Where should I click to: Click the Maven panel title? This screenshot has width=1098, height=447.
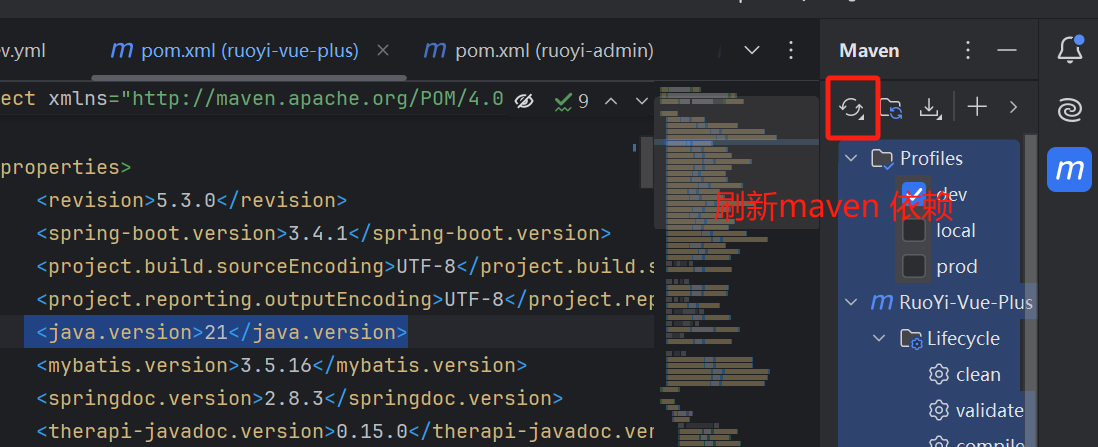coord(869,50)
